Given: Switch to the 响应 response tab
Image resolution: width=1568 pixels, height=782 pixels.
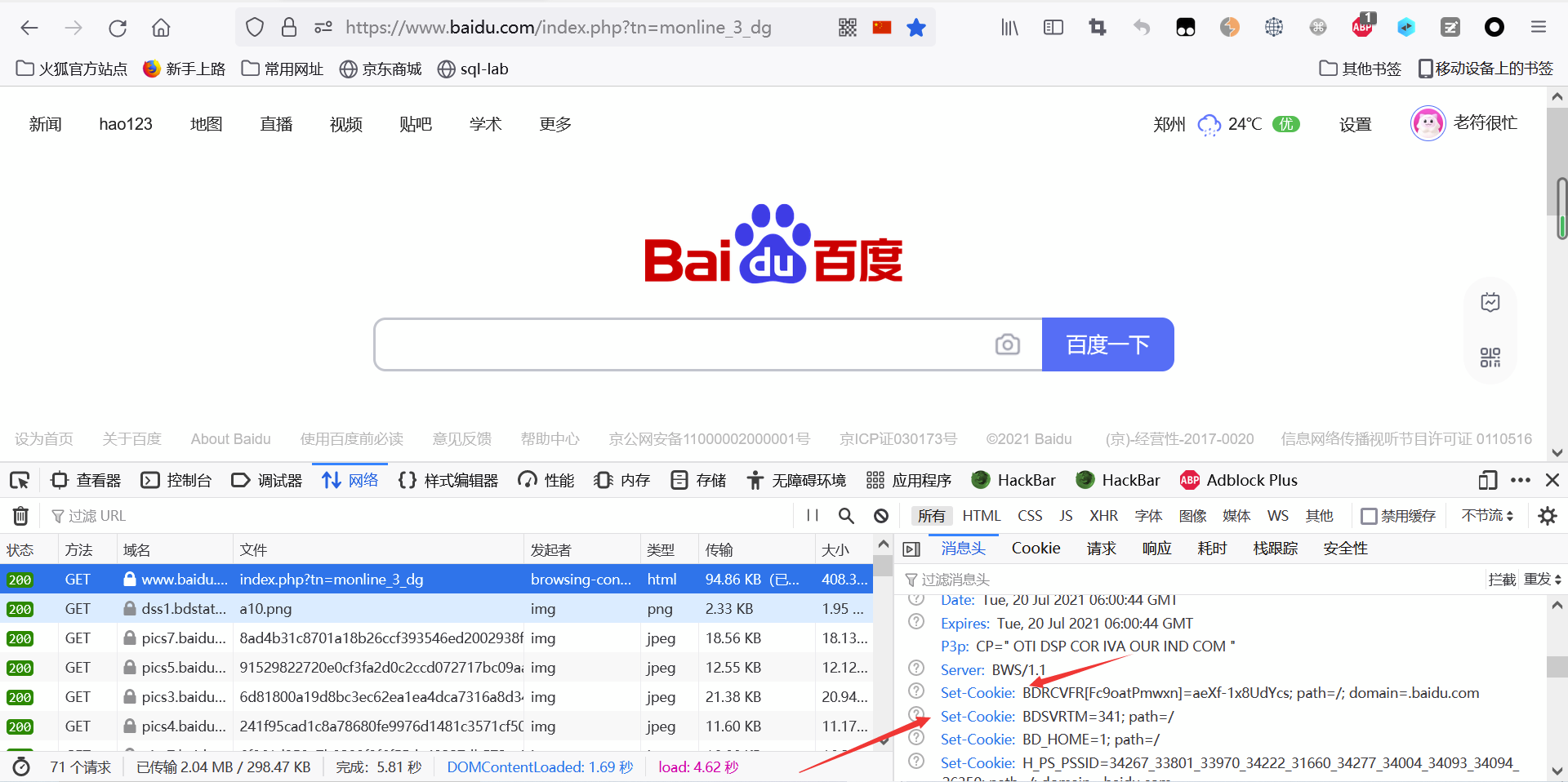Looking at the screenshot, I should tap(1156, 548).
